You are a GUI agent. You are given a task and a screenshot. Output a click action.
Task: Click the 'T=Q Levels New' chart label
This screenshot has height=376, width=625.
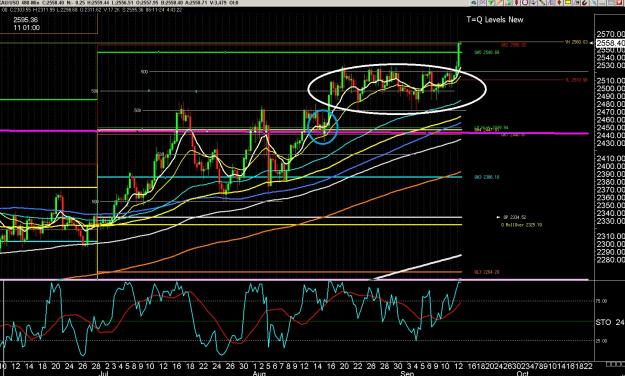tap(495, 20)
